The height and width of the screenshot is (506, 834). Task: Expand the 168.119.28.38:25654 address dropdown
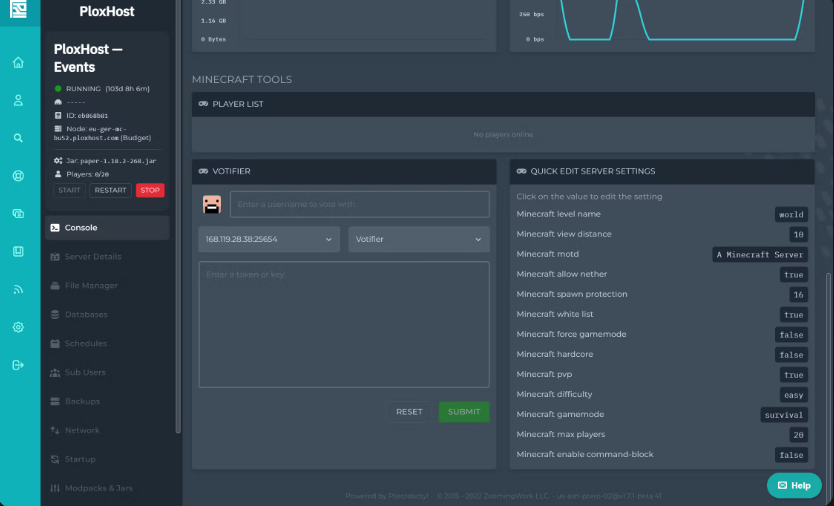(269, 239)
